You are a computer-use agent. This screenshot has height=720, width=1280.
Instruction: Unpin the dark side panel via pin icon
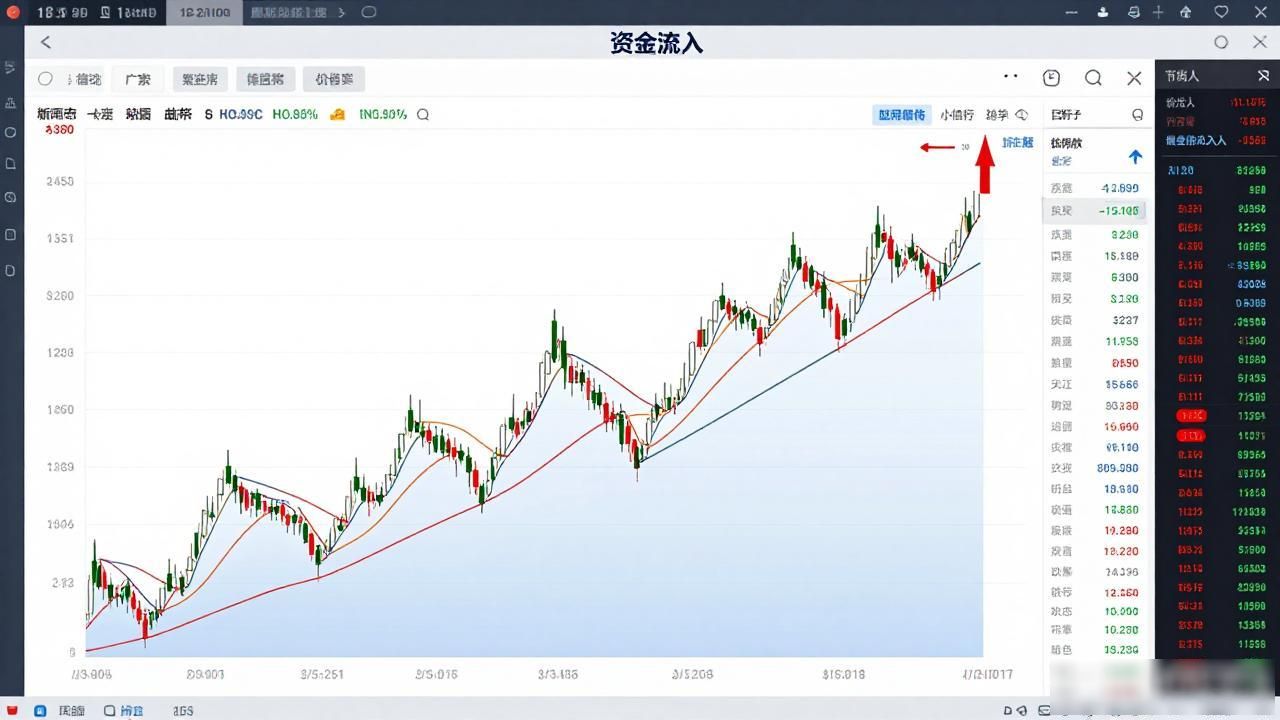click(x=1263, y=75)
